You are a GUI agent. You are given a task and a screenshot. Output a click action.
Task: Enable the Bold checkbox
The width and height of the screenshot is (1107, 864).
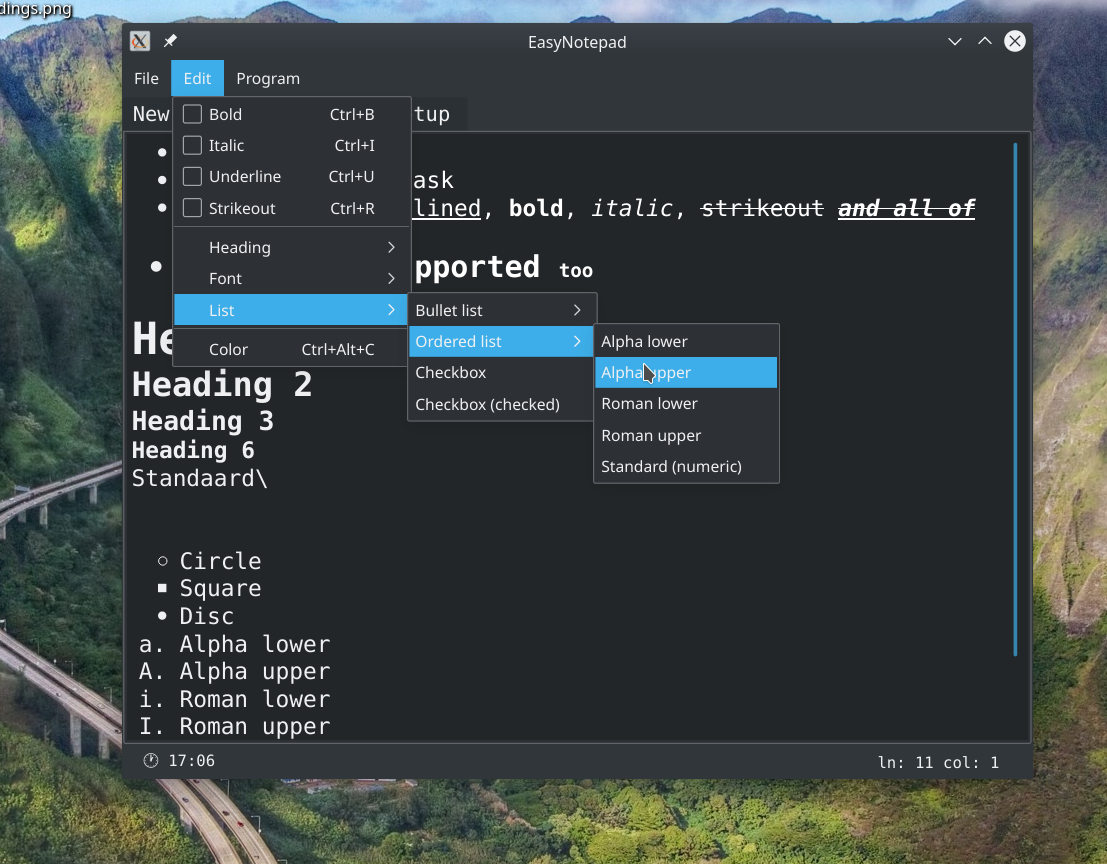(x=192, y=114)
